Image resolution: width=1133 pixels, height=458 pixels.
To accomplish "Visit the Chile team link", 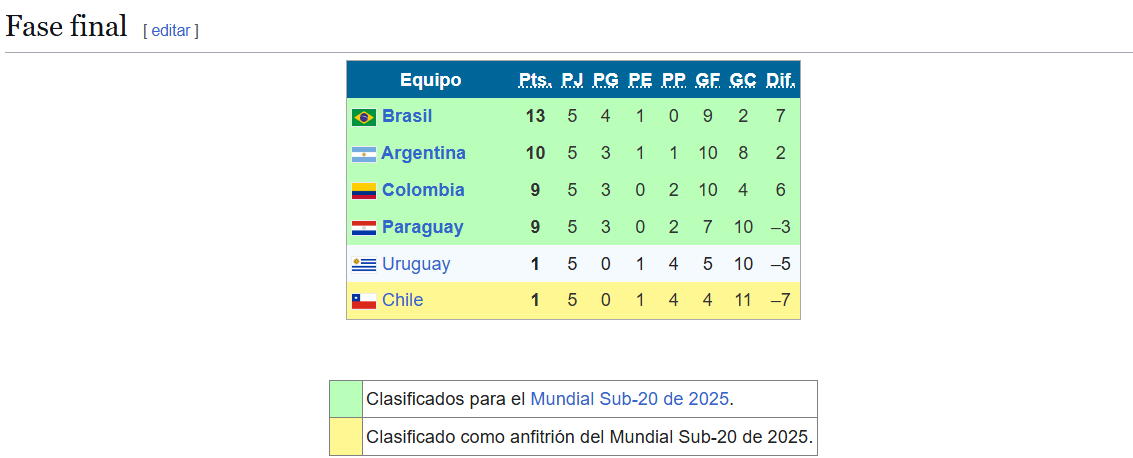I will coord(402,300).
